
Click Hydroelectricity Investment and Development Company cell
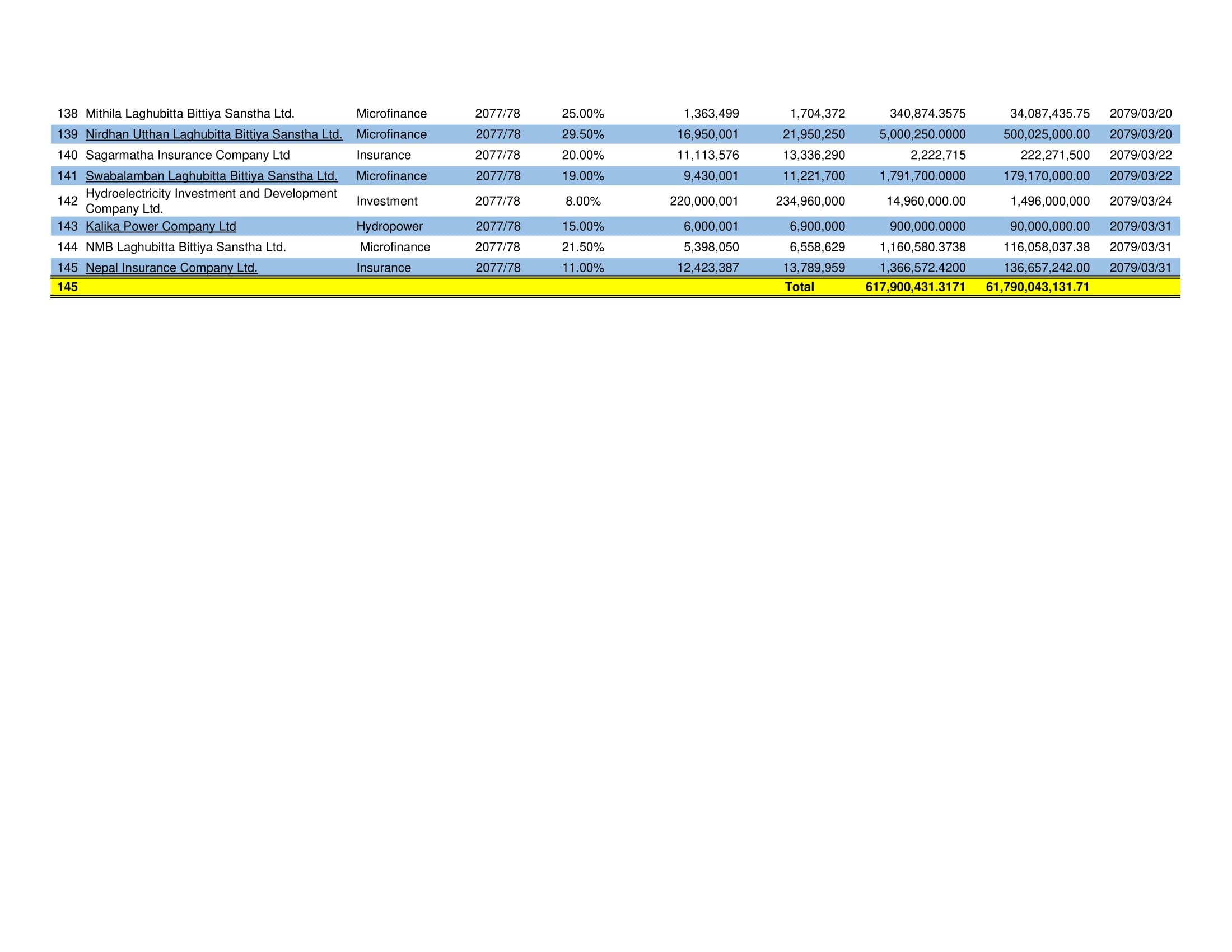click(x=211, y=201)
